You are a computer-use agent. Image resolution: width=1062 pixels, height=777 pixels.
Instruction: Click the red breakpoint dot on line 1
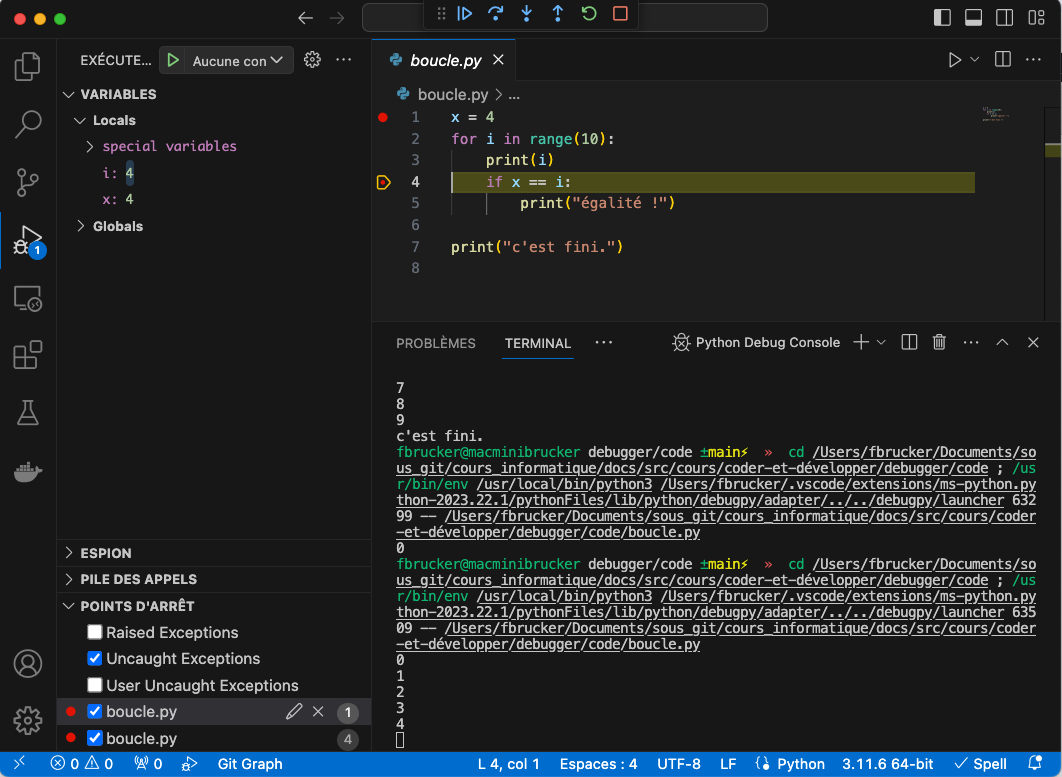382,117
